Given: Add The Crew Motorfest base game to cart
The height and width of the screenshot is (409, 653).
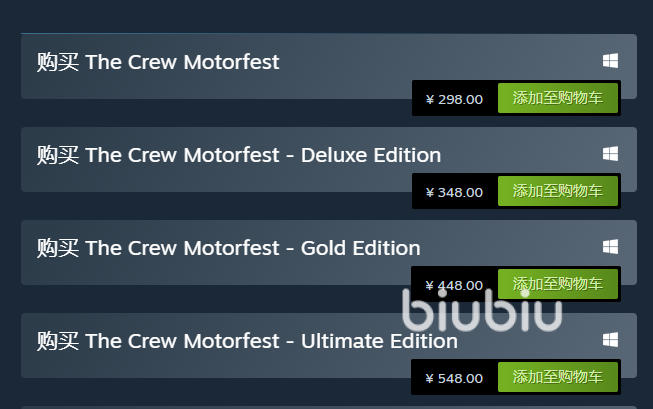Looking at the screenshot, I should pyautogui.click(x=558, y=99).
